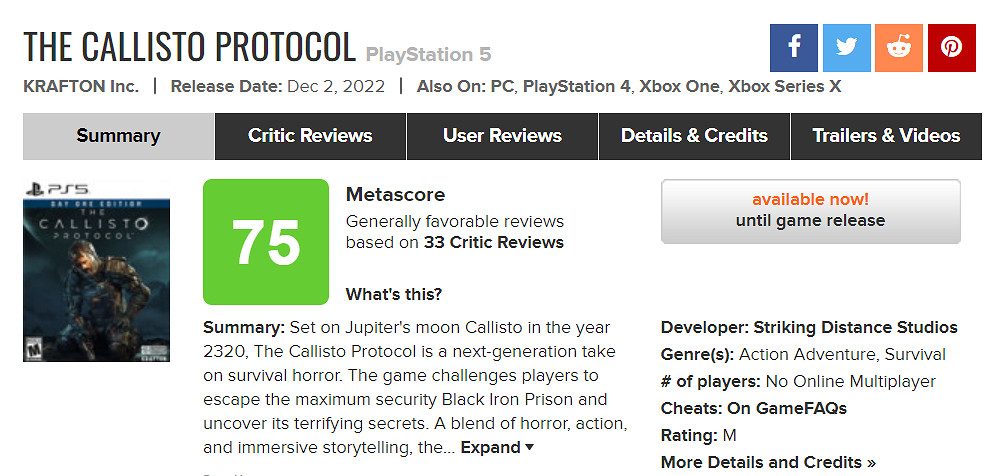Image resolution: width=991 pixels, height=476 pixels.
Task: Click the Twitter share icon
Action: point(846,48)
